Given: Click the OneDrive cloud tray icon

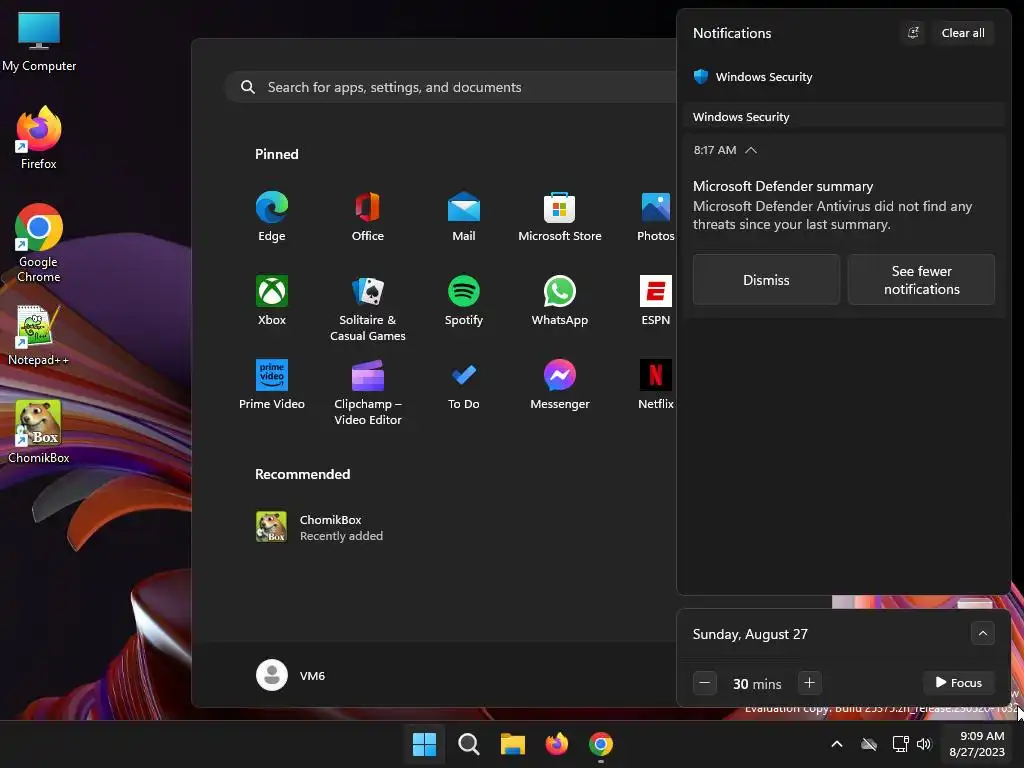Looking at the screenshot, I should (x=869, y=744).
